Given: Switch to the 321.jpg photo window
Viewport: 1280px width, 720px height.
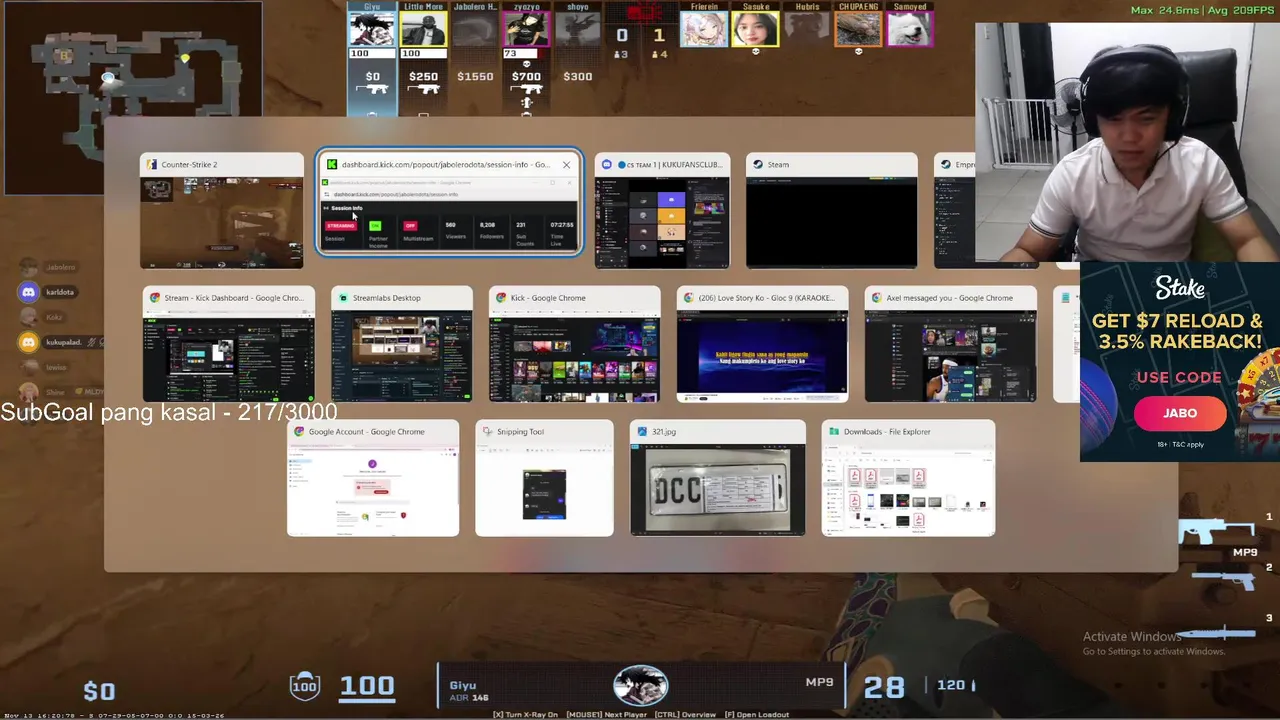Looking at the screenshot, I should [x=717, y=478].
